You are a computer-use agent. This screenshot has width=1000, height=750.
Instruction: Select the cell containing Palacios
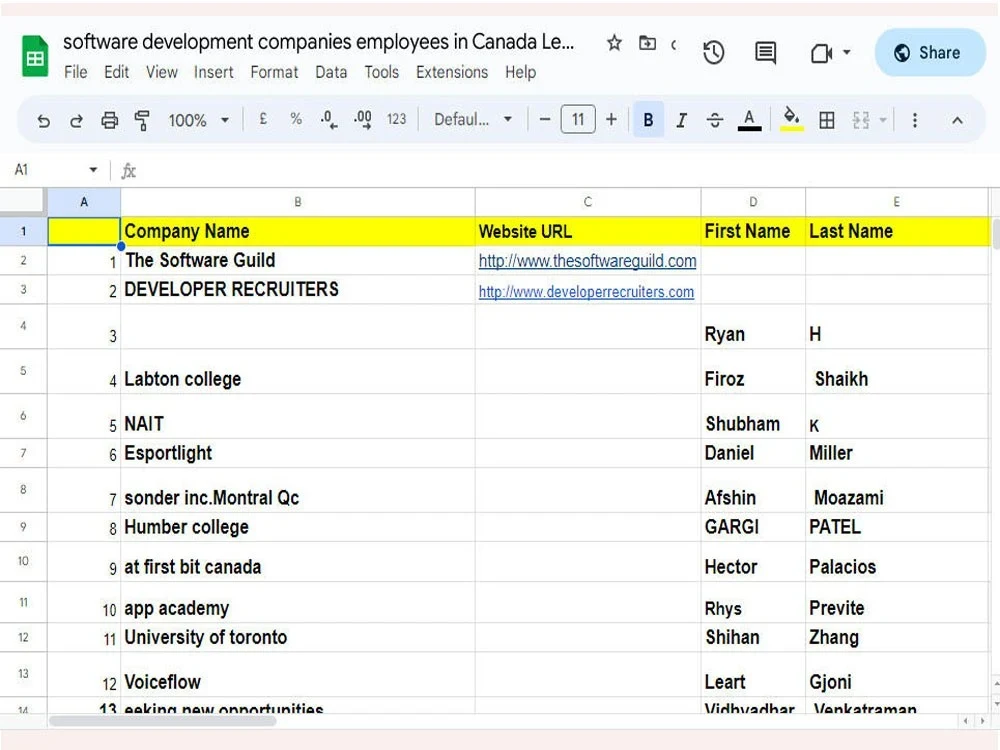[897, 562]
